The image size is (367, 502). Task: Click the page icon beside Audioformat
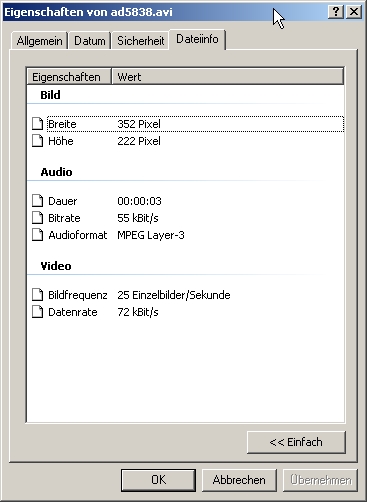[x=38, y=235]
